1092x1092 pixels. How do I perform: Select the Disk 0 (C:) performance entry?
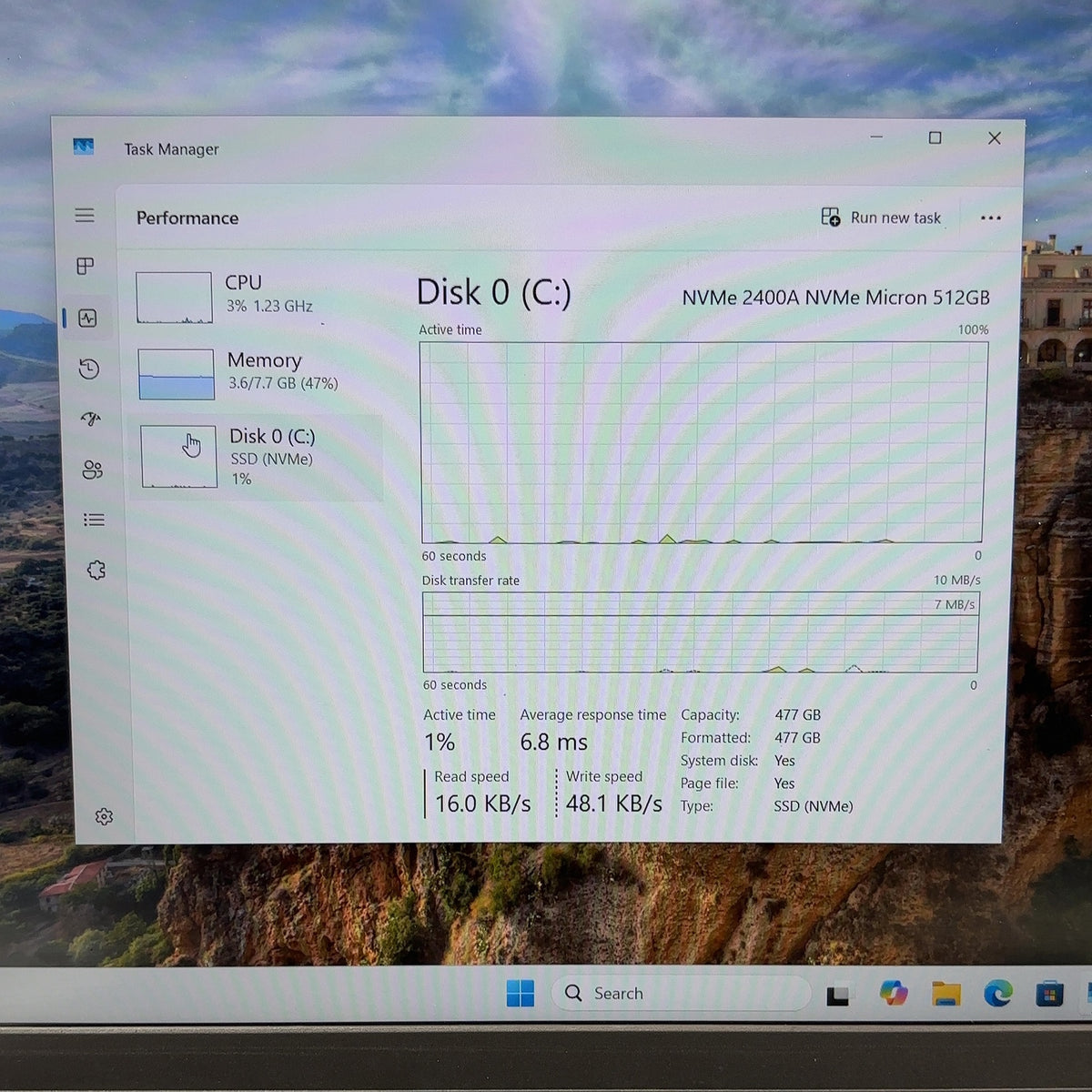pos(258,458)
